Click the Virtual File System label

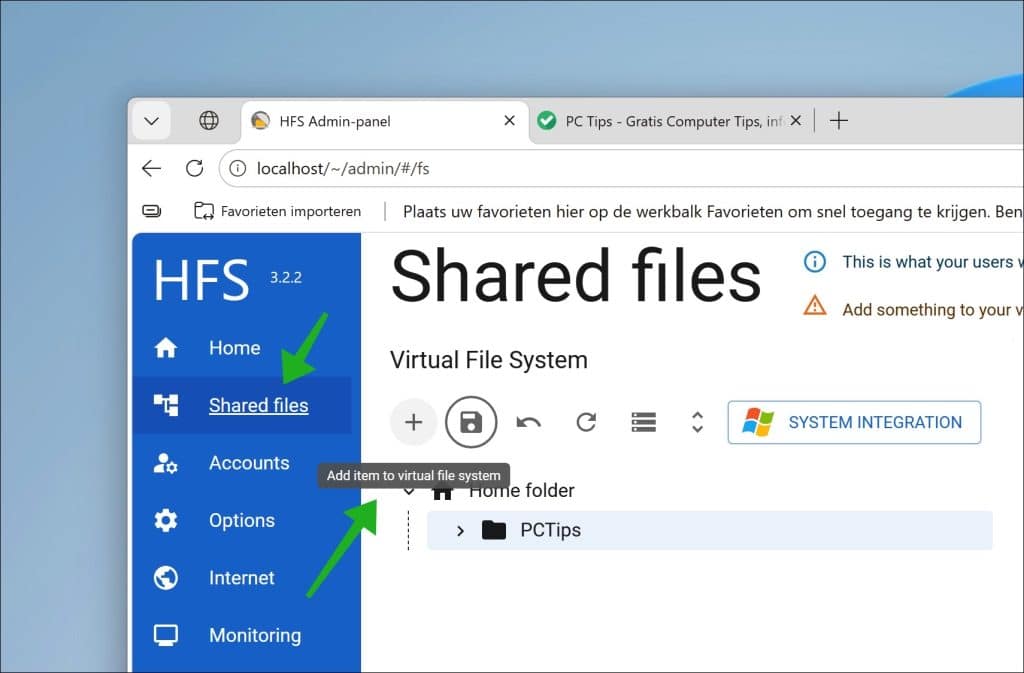point(488,360)
